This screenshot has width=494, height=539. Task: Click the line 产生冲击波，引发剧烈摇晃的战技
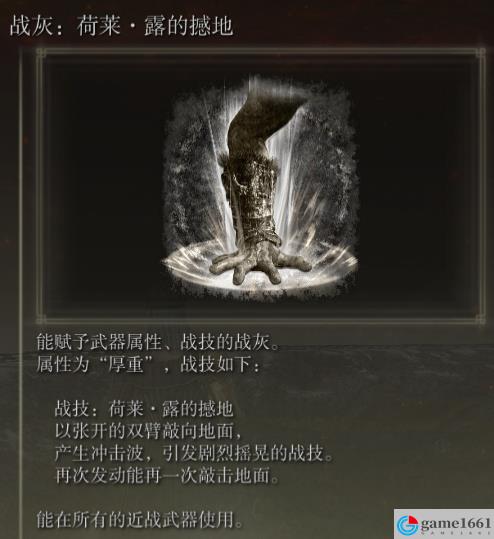pos(194,453)
